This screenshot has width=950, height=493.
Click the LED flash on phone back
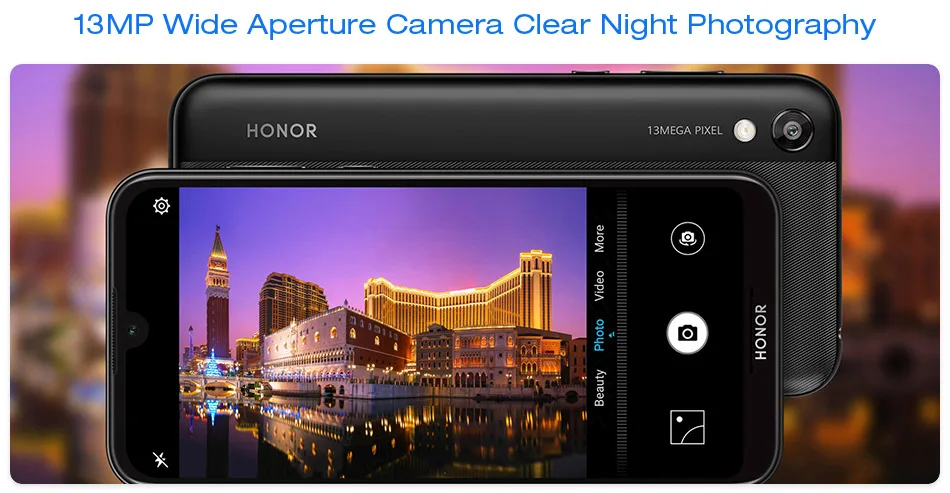tap(745, 130)
